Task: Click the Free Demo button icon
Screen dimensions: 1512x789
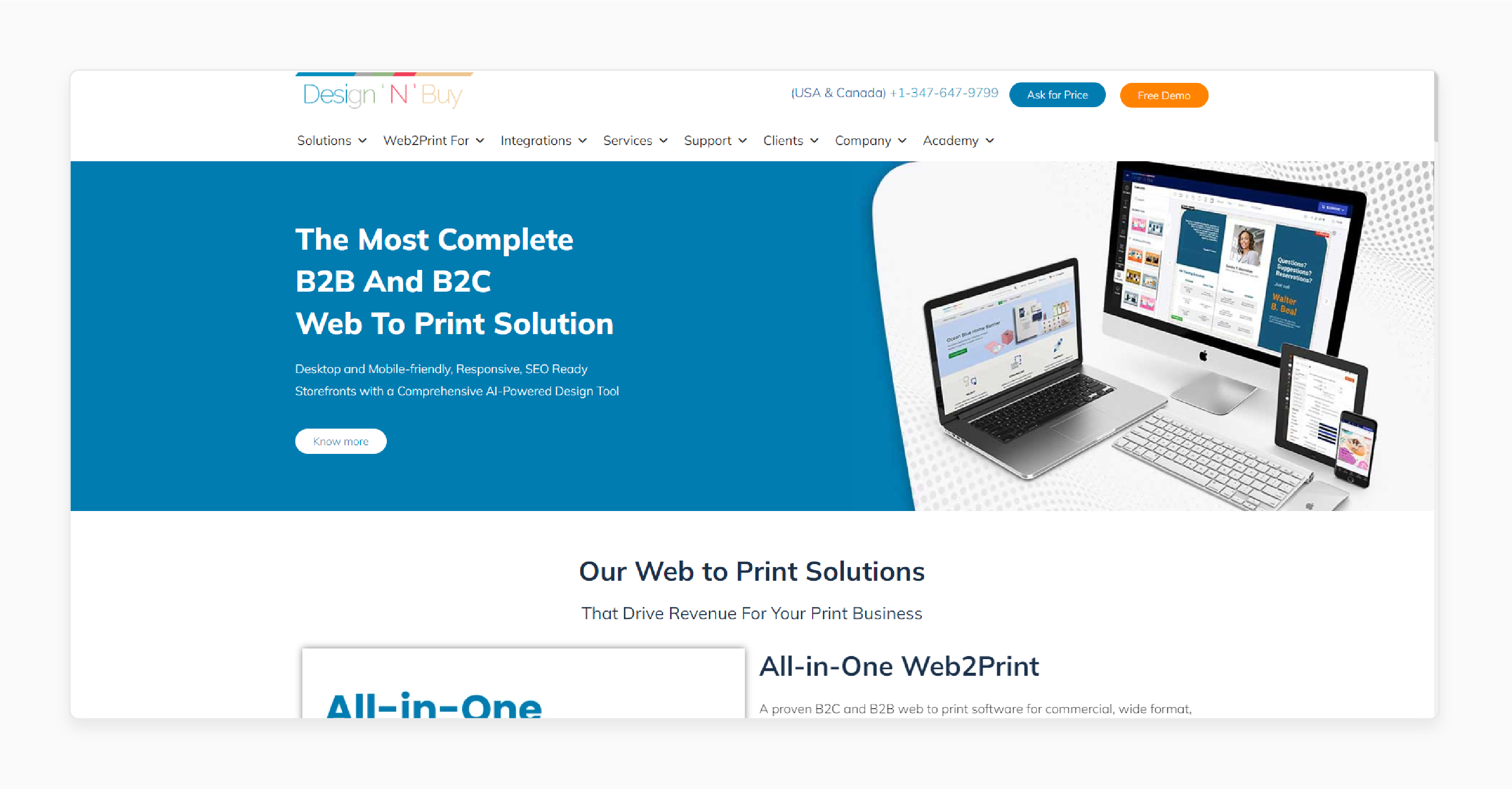Action: point(1163,95)
